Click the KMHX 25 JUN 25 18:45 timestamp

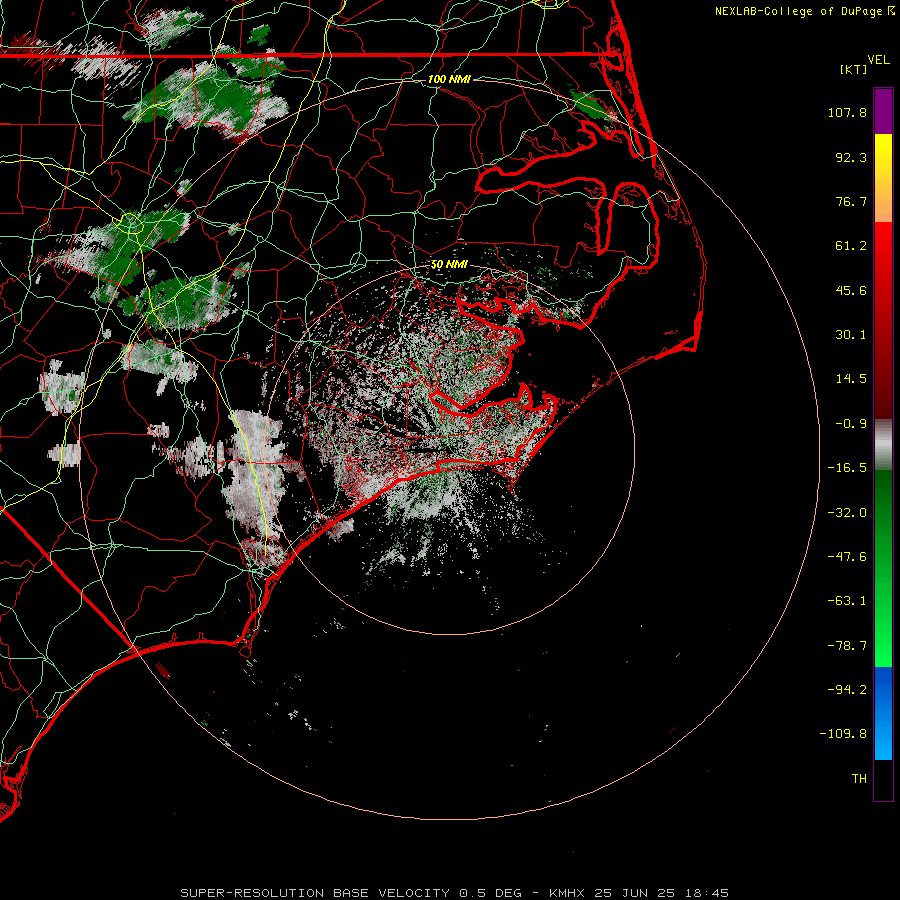pyautogui.click(x=639, y=893)
